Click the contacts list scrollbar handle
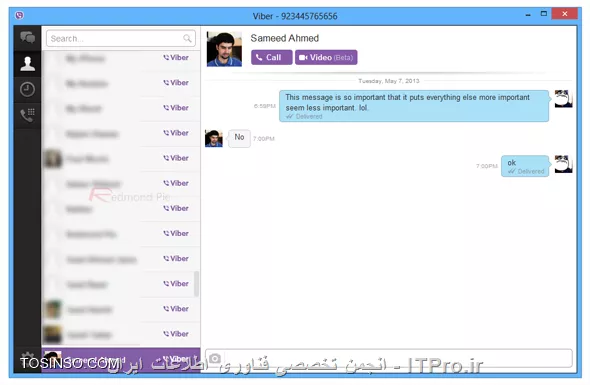The width and height of the screenshot is (590, 385). click(x=196, y=284)
